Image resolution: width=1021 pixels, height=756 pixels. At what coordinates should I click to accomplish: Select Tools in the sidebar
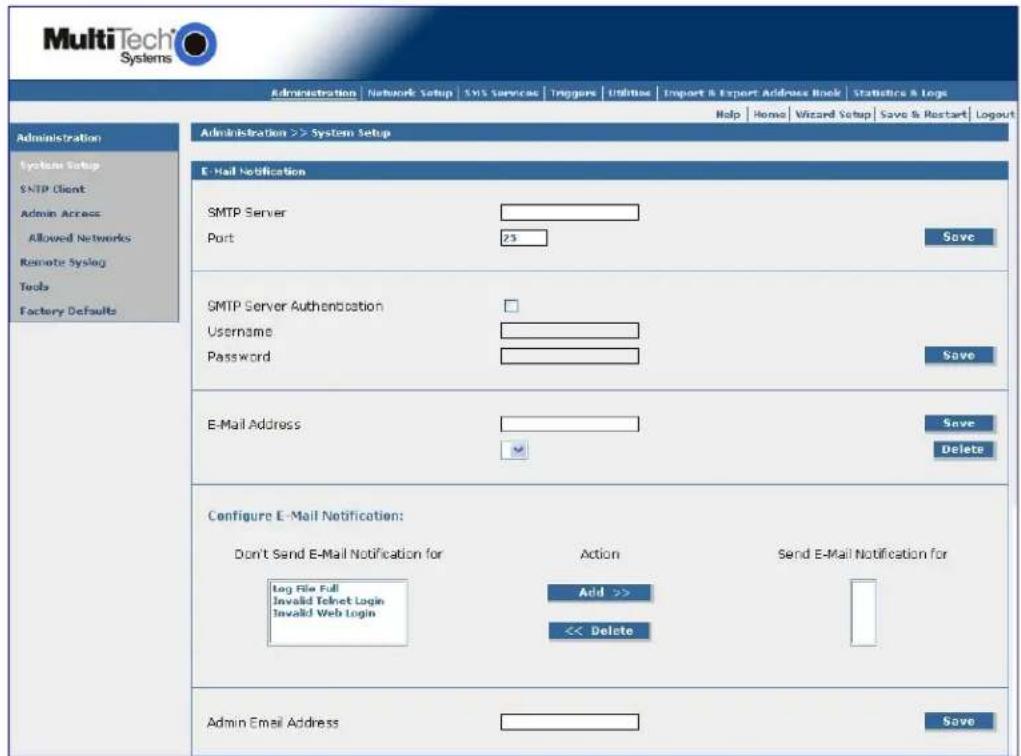[x=35, y=287]
